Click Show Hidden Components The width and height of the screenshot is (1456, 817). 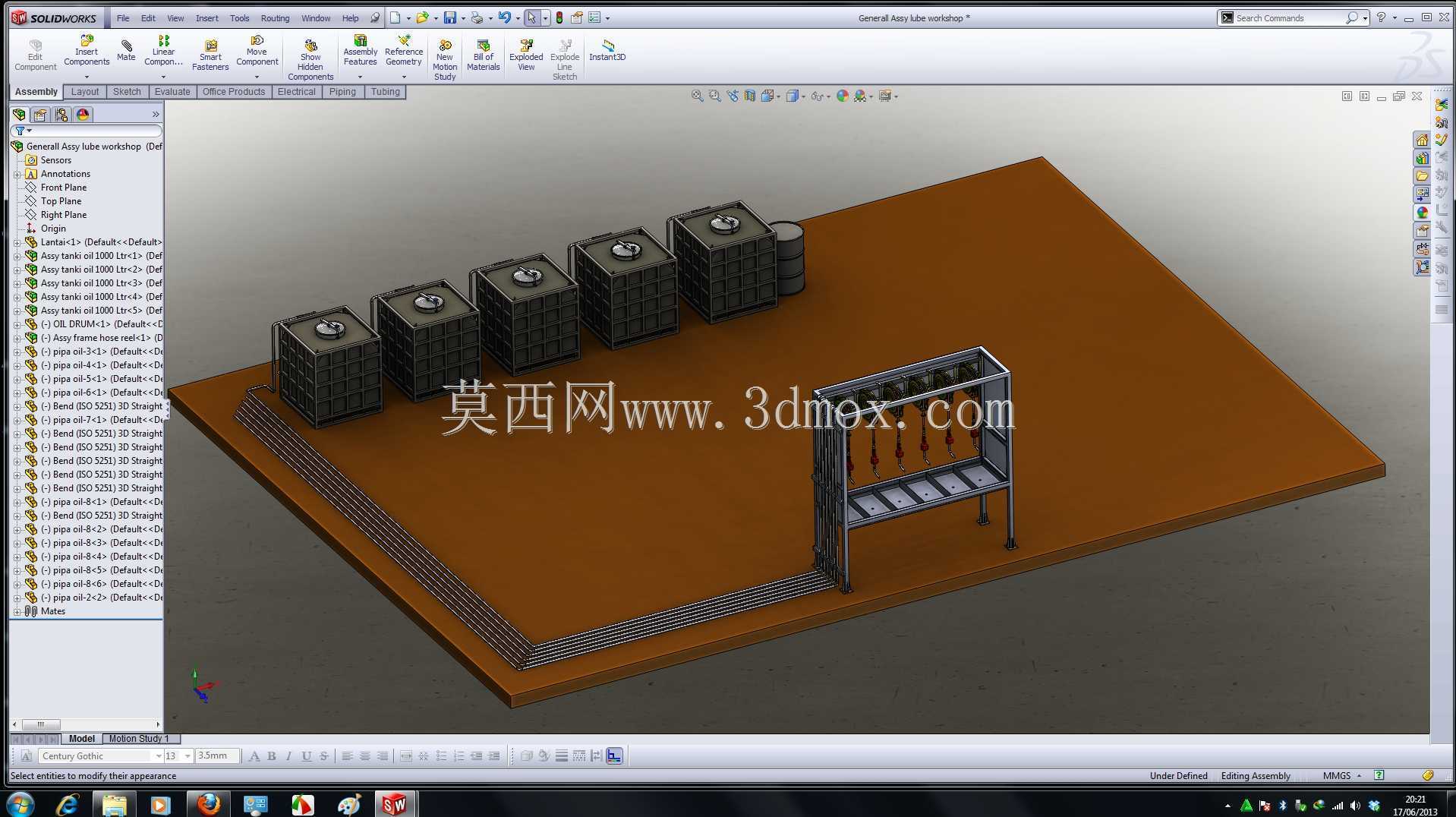pos(310,60)
